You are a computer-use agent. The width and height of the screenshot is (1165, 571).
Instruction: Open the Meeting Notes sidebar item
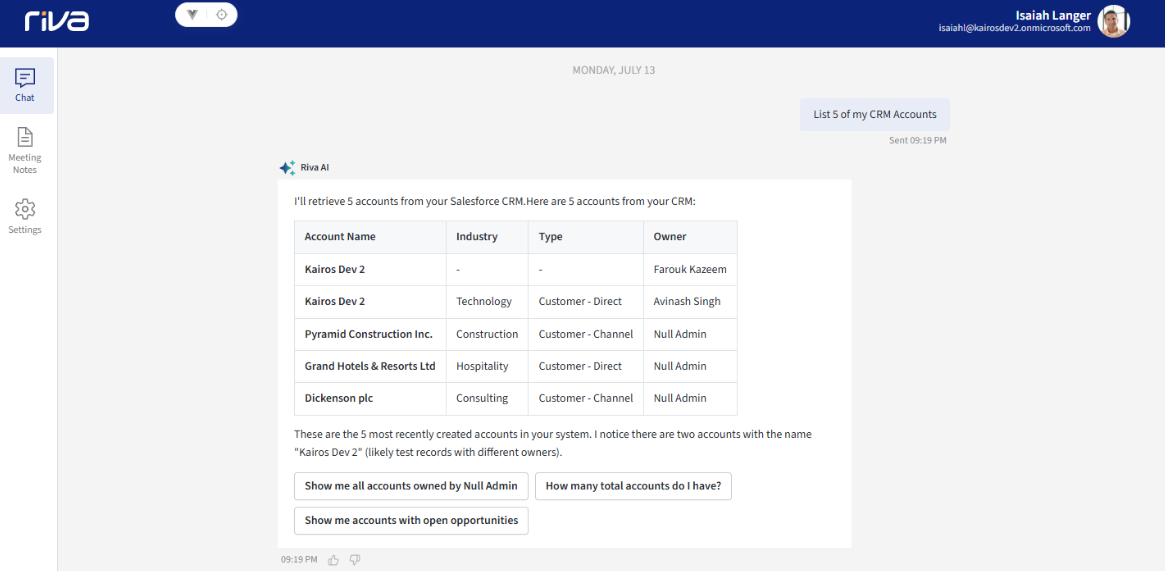tap(25, 151)
